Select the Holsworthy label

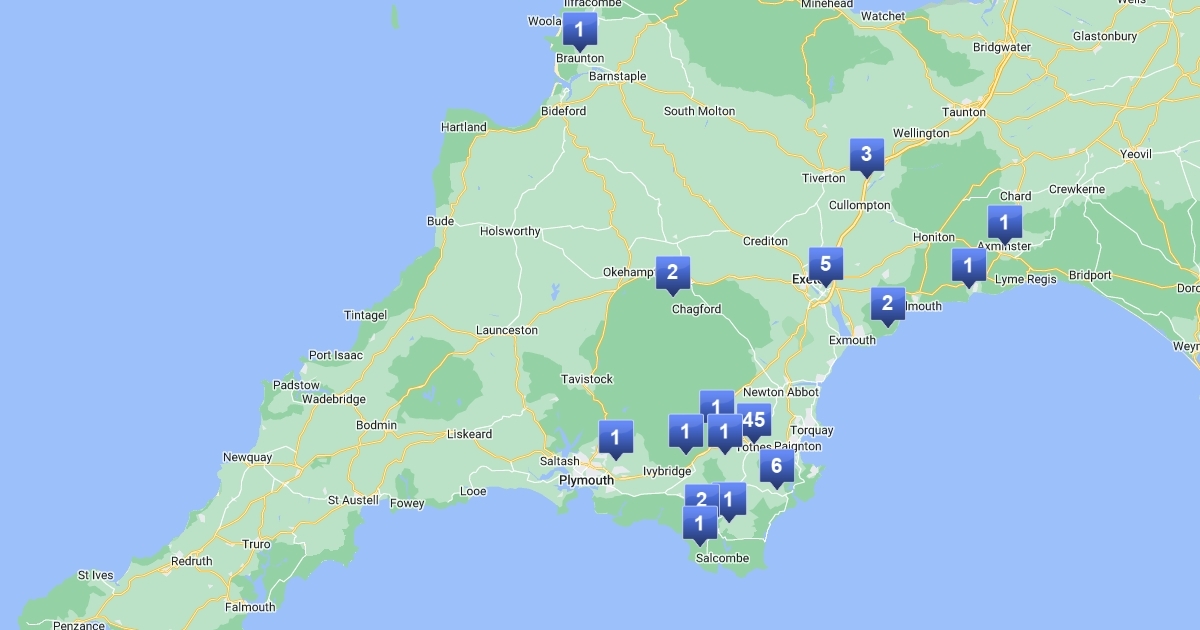click(x=510, y=231)
